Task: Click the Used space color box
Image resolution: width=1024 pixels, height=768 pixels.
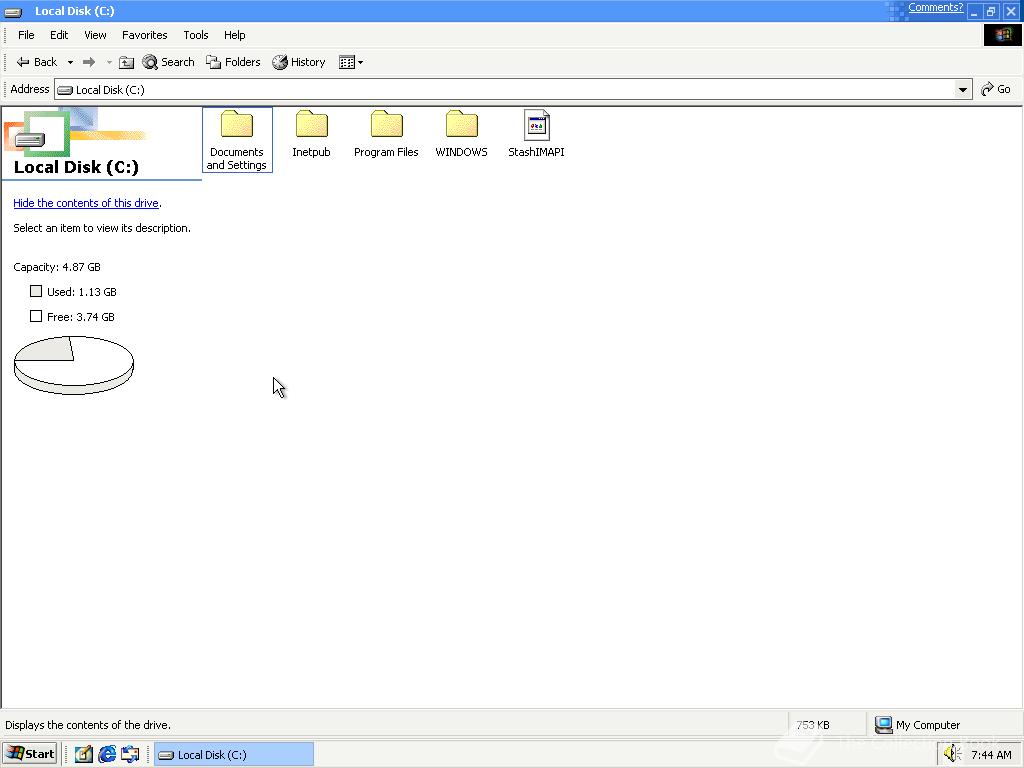Action: click(36, 291)
